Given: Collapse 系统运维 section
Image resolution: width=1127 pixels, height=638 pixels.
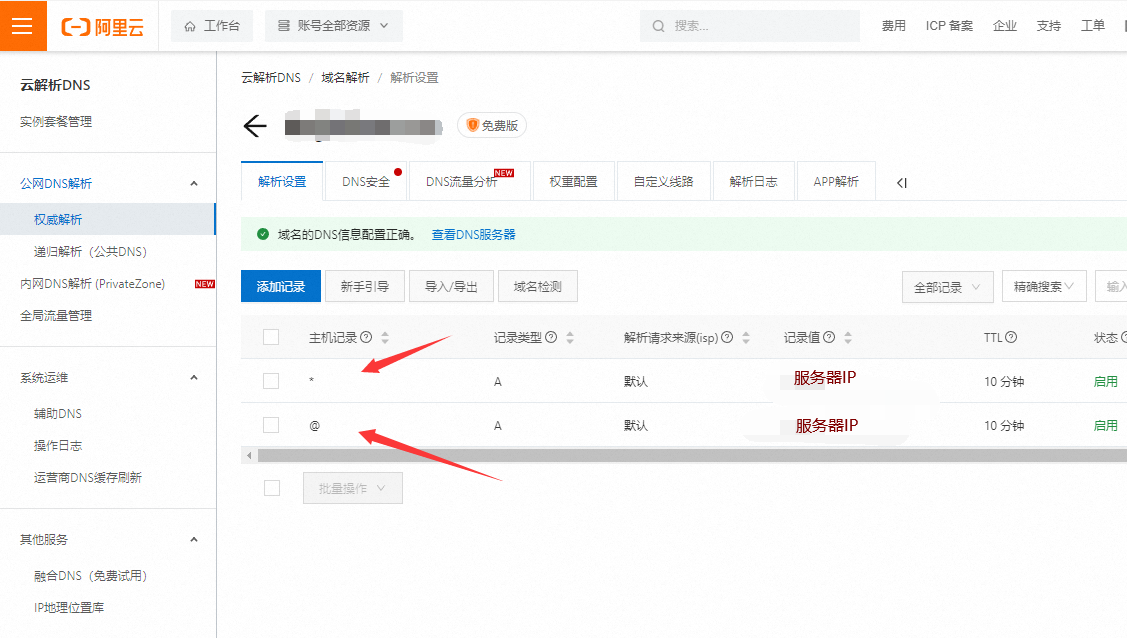Looking at the screenshot, I should [193, 377].
